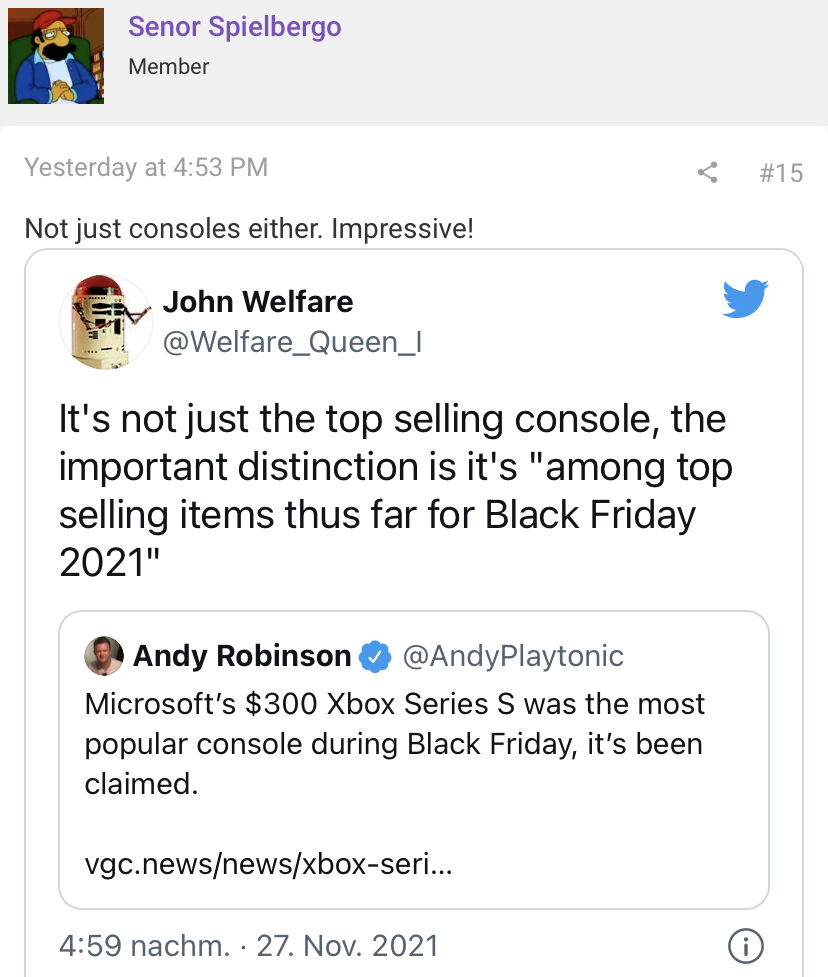Click the share icon beside post #15
Screen dimensions: 828x977
coord(707,173)
